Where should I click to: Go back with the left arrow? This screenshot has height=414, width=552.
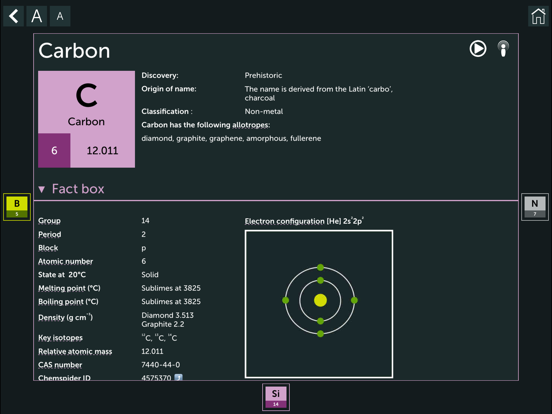coord(14,16)
